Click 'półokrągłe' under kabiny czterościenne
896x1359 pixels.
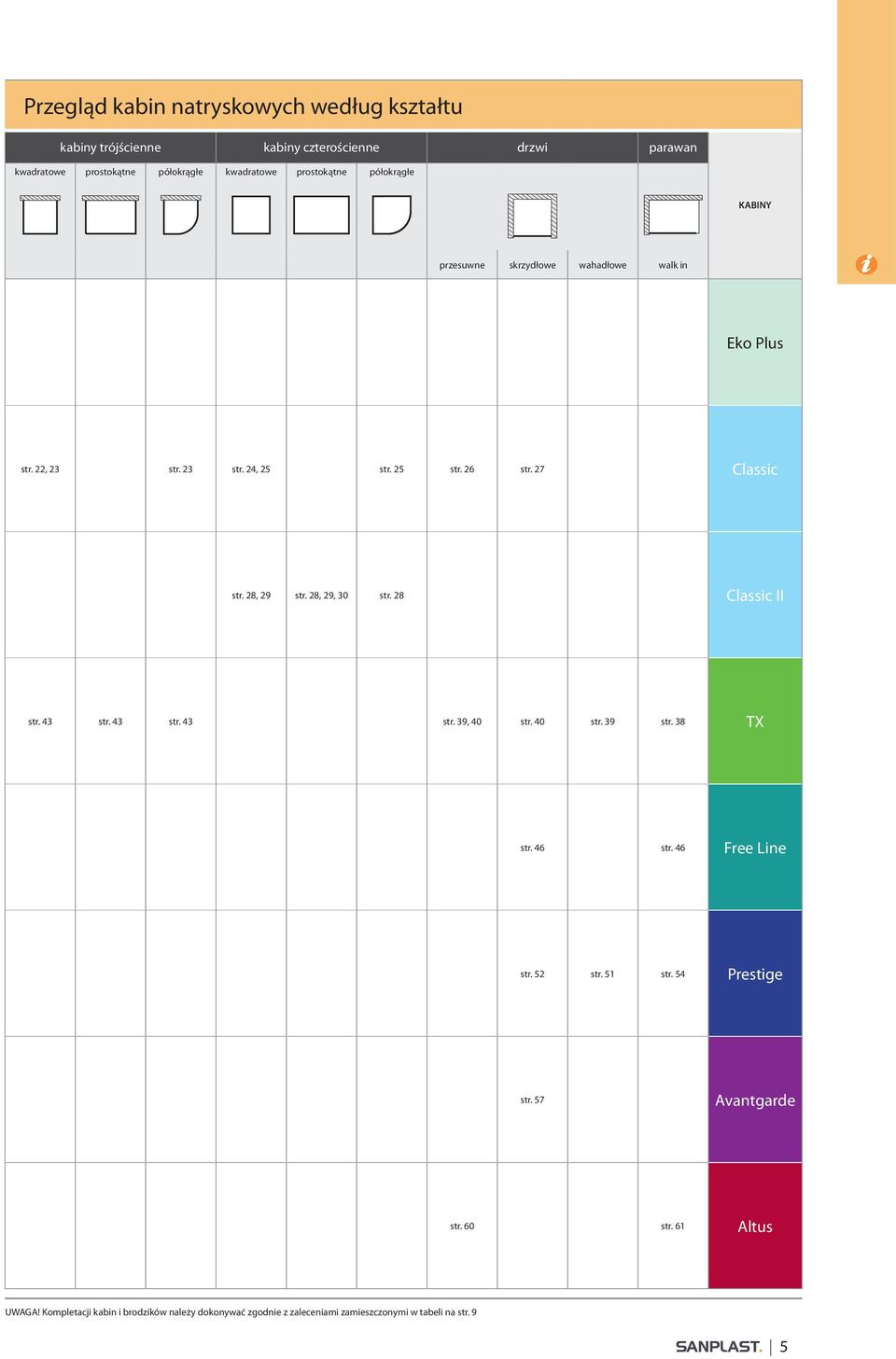pos(392,172)
